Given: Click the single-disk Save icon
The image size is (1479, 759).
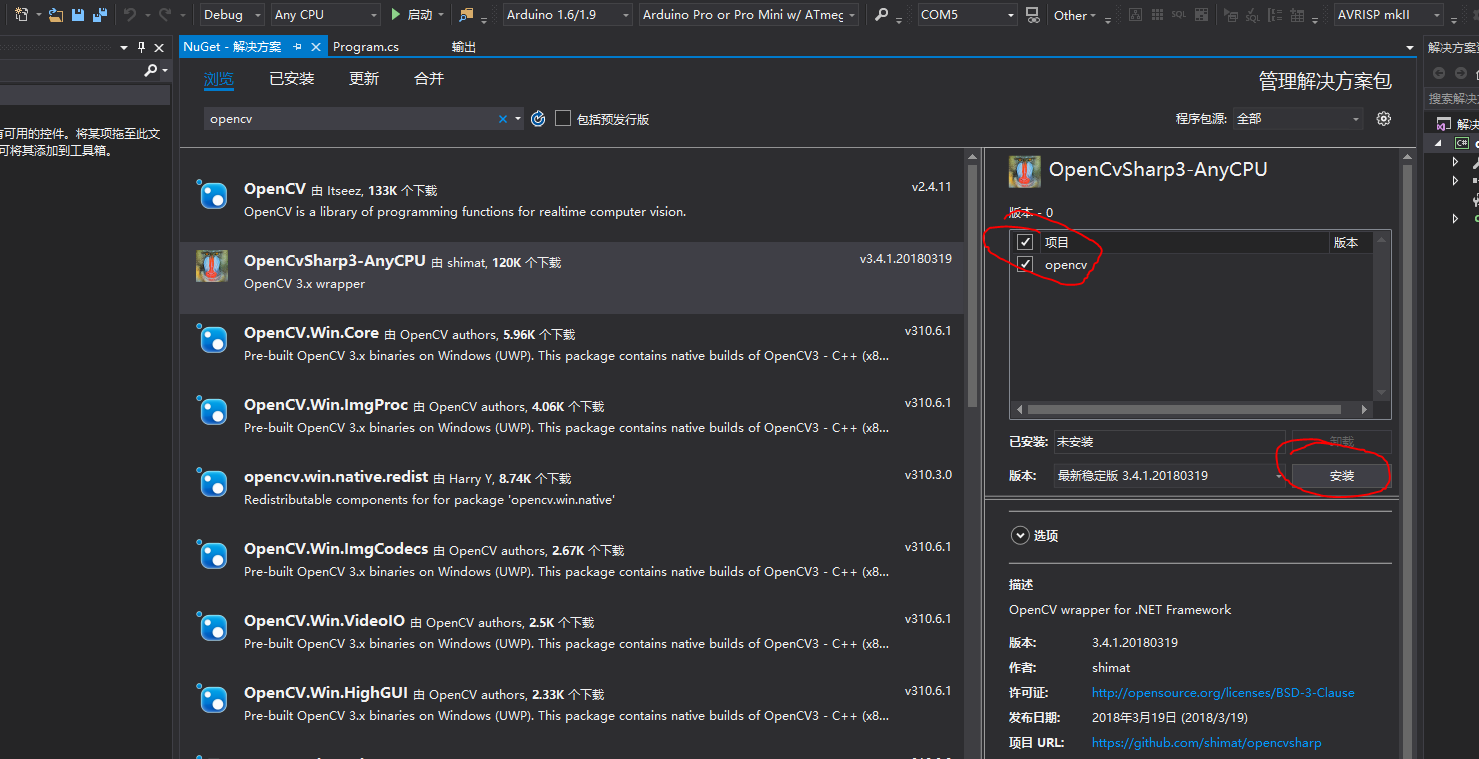Looking at the screenshot, I should (x=78, y=15).
